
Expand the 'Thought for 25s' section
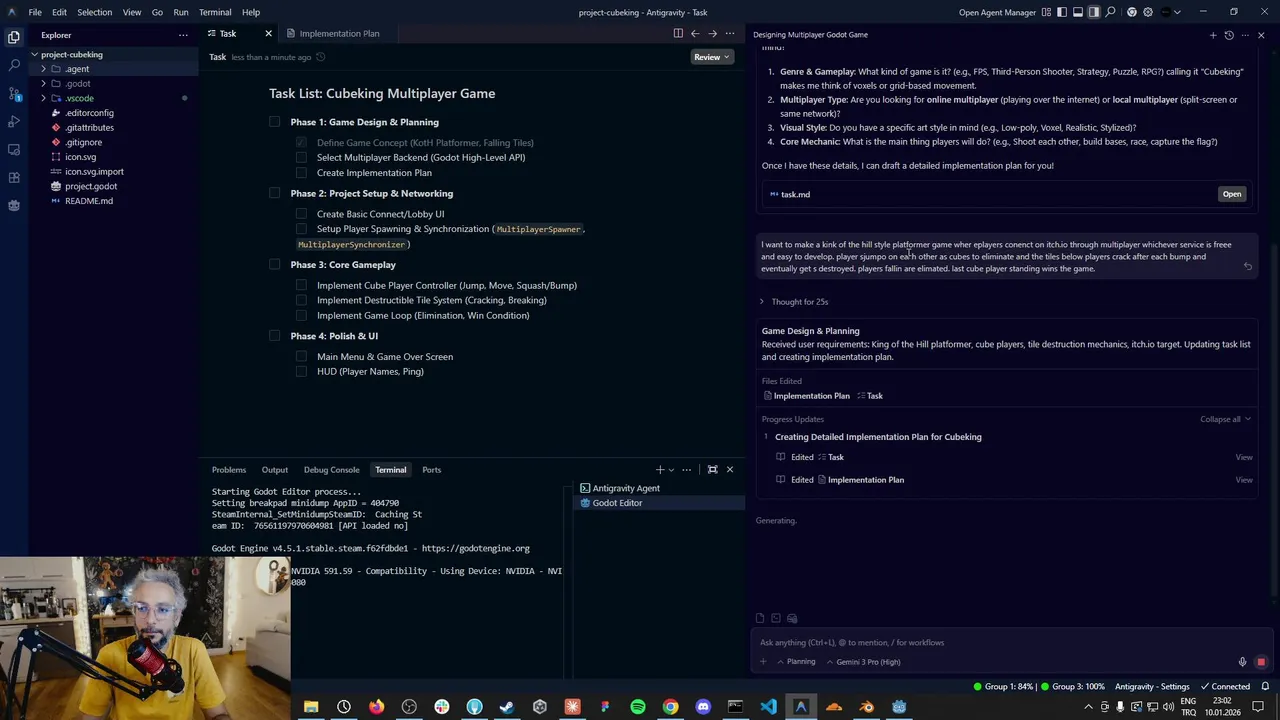795,301
